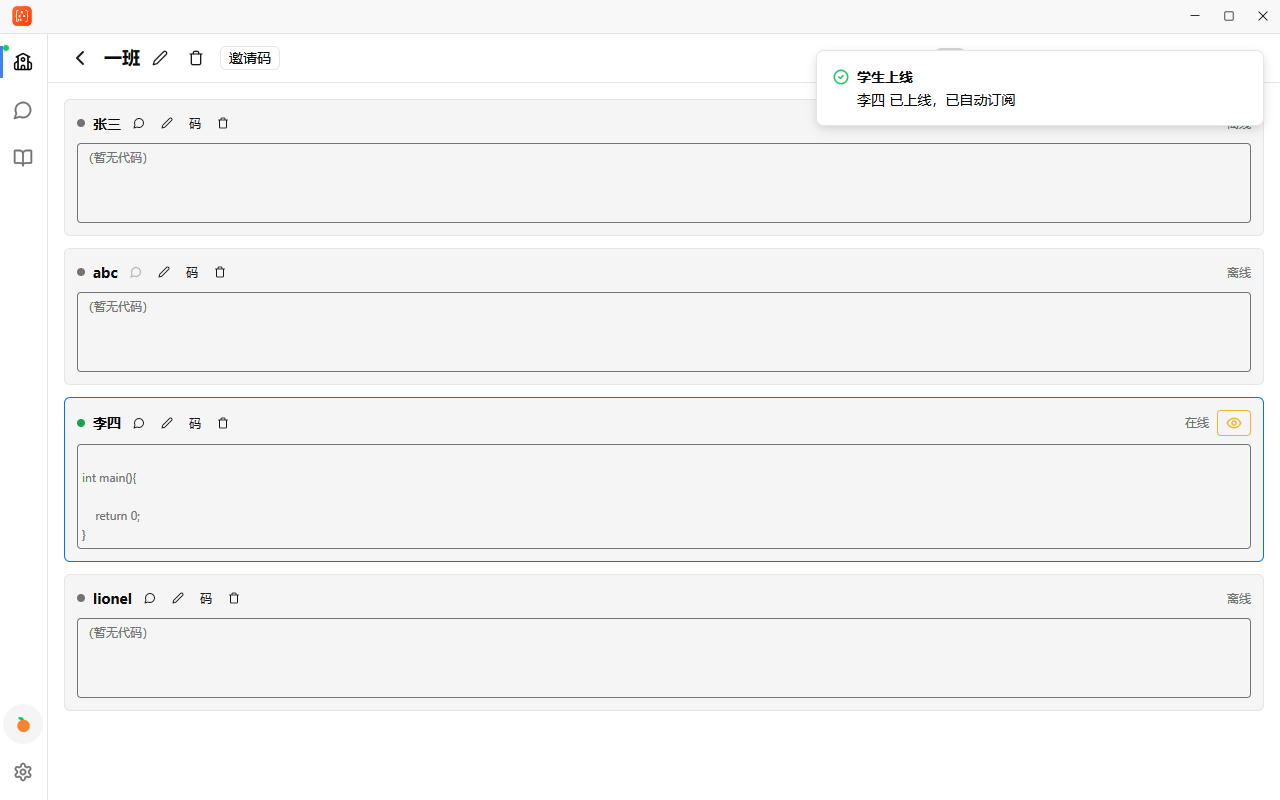Select the student name 李四
This screenshot has height=800, width=1280.
click(107, 423)
